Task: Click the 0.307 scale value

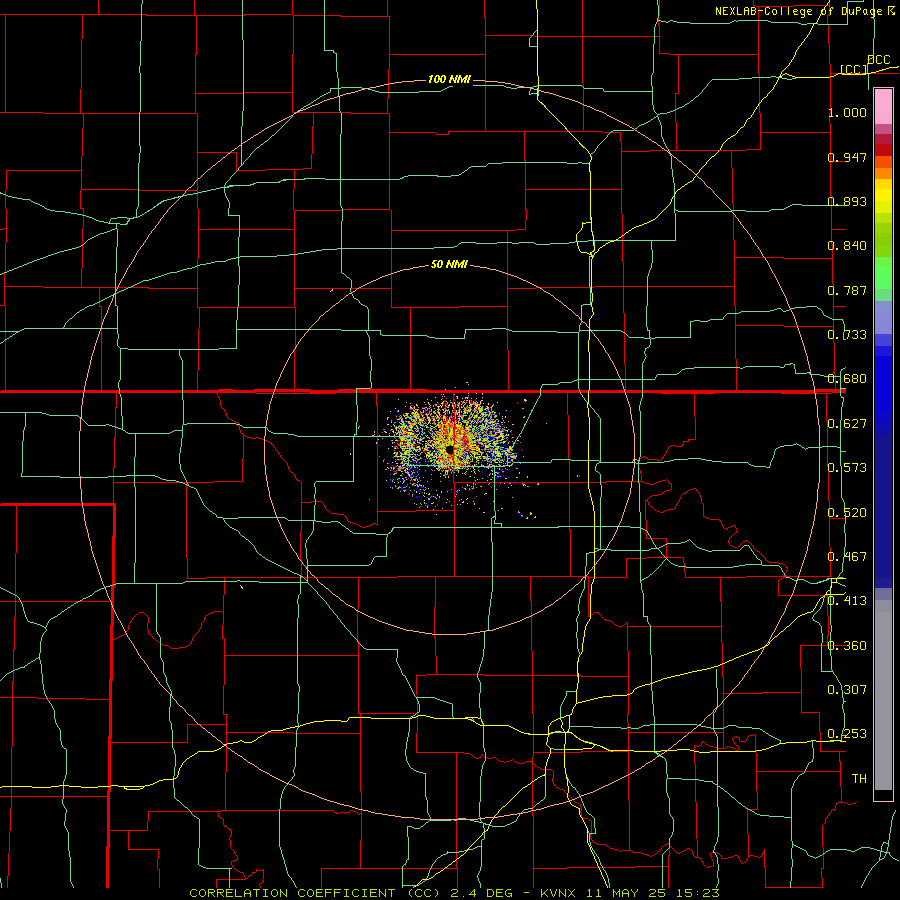Action: tap(847, 690)
